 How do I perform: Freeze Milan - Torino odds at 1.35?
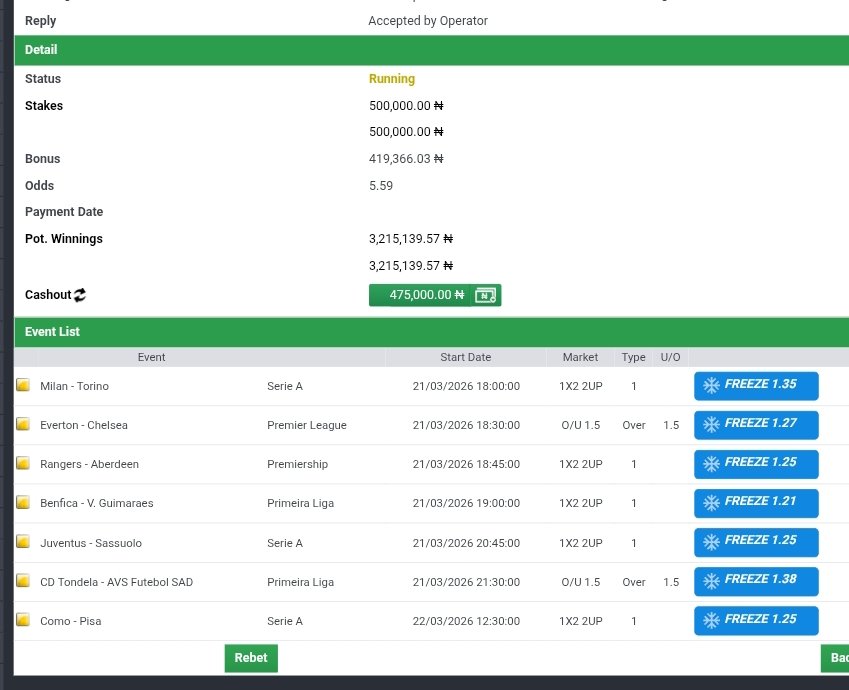tap(756, 386)
